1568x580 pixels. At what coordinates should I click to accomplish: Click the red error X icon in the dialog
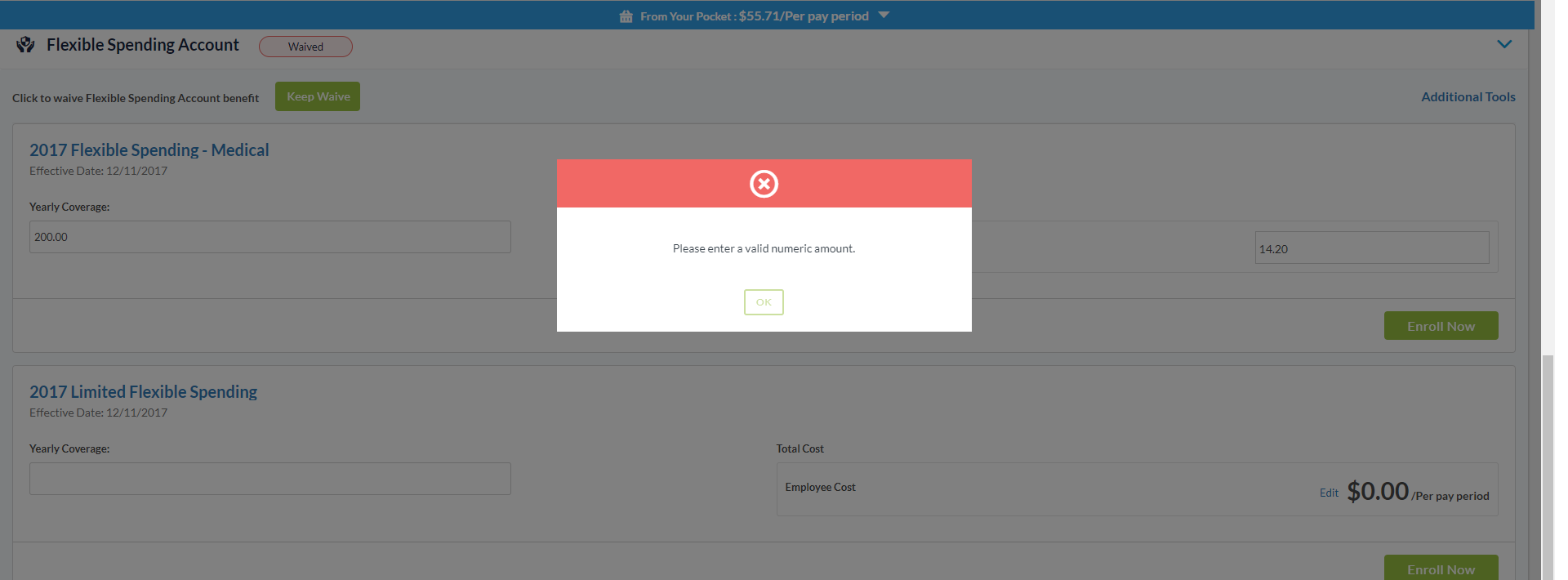tap(764, 184)
